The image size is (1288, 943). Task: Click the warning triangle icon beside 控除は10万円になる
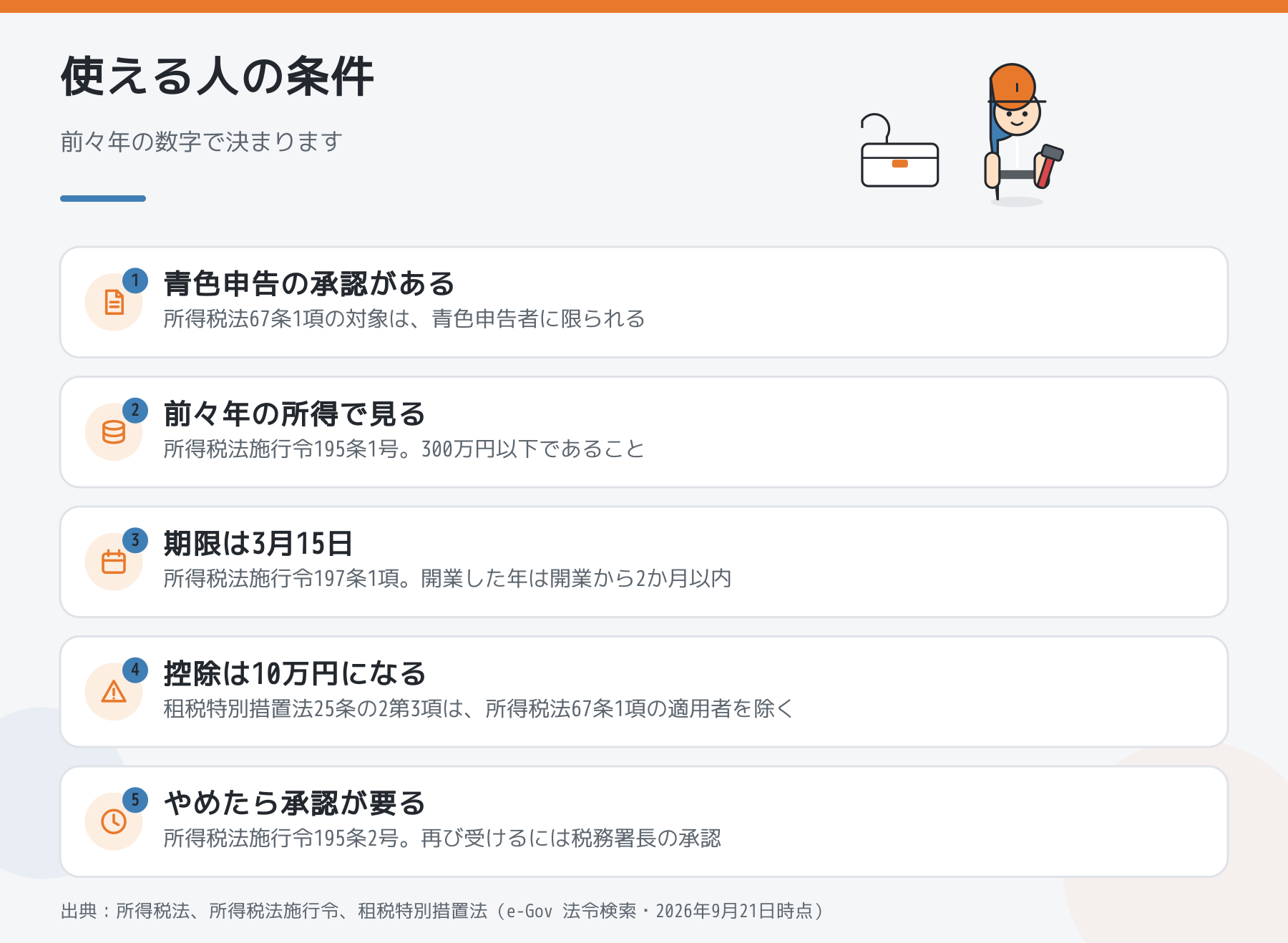click(114, 692)
